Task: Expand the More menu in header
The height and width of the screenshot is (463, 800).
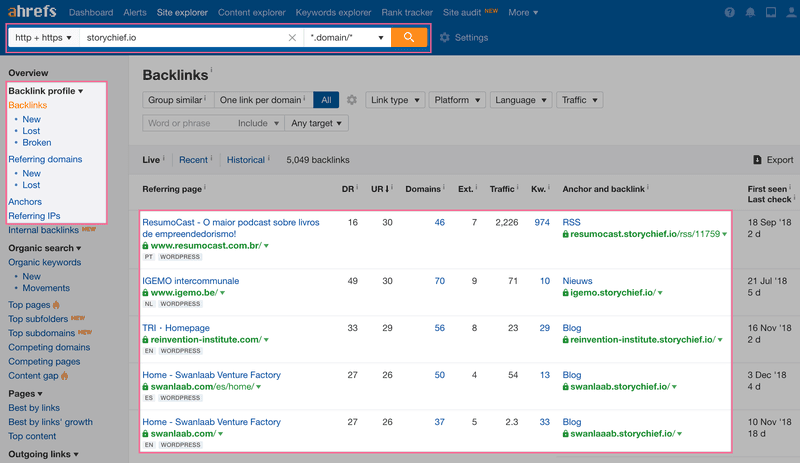Action: pyautogui.click(x=523, y=12)
